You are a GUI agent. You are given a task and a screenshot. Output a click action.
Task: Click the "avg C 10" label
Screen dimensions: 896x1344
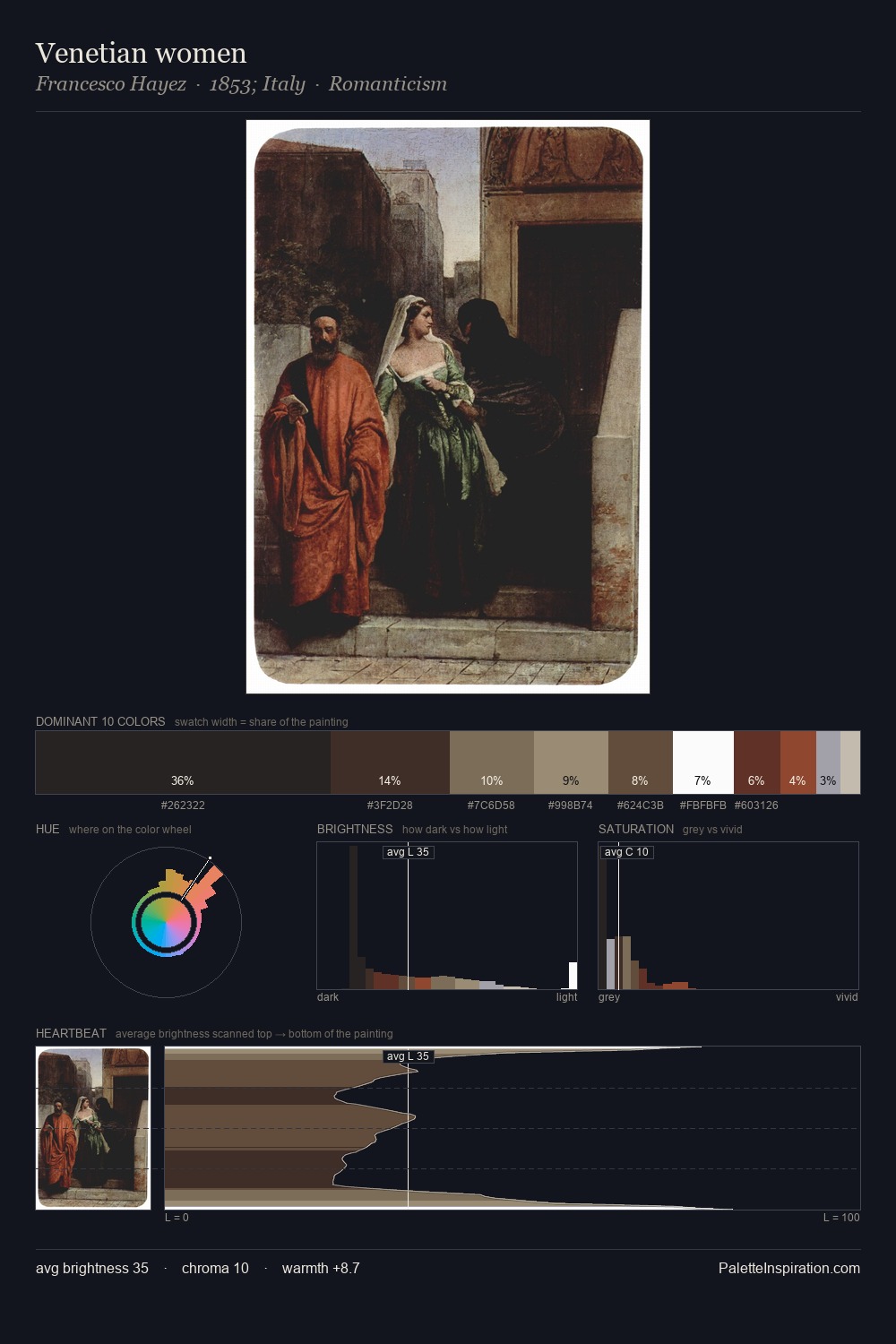626,852
